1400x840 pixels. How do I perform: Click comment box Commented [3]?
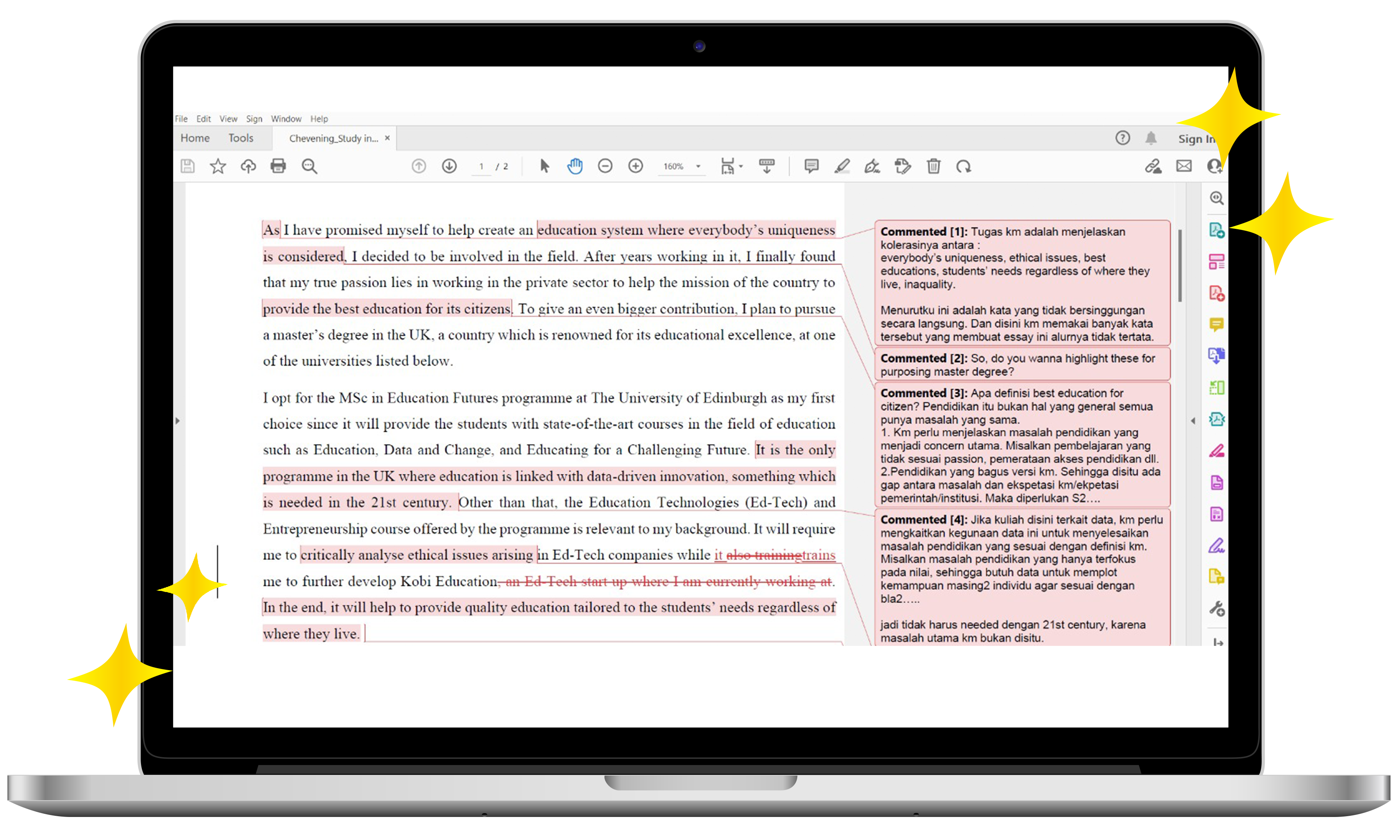pos(1022,445)
